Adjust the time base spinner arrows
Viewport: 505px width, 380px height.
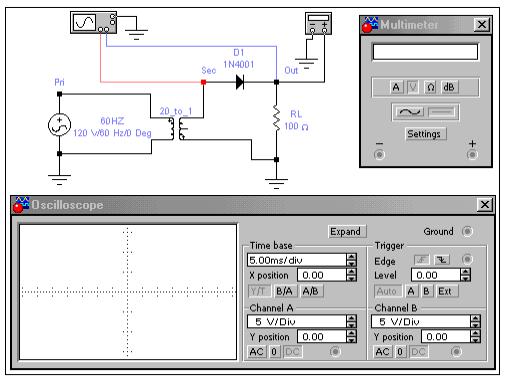click(x=351, y=260)
